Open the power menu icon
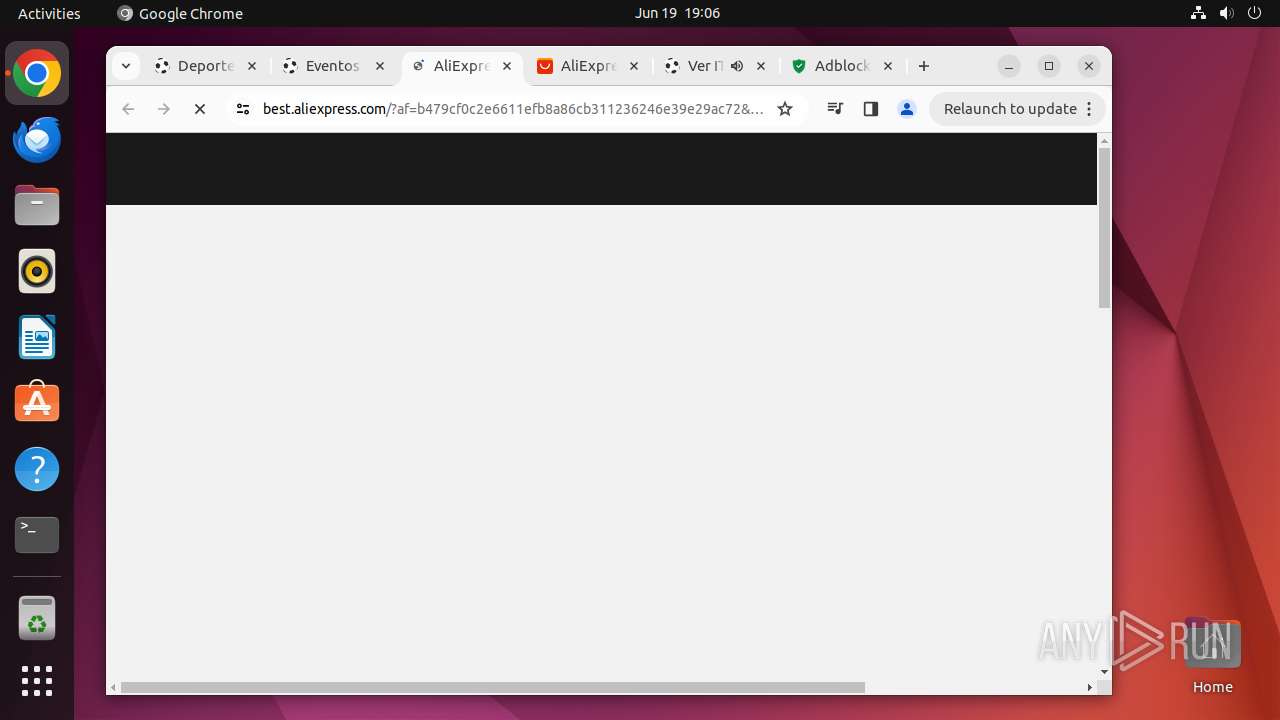 1254,13
